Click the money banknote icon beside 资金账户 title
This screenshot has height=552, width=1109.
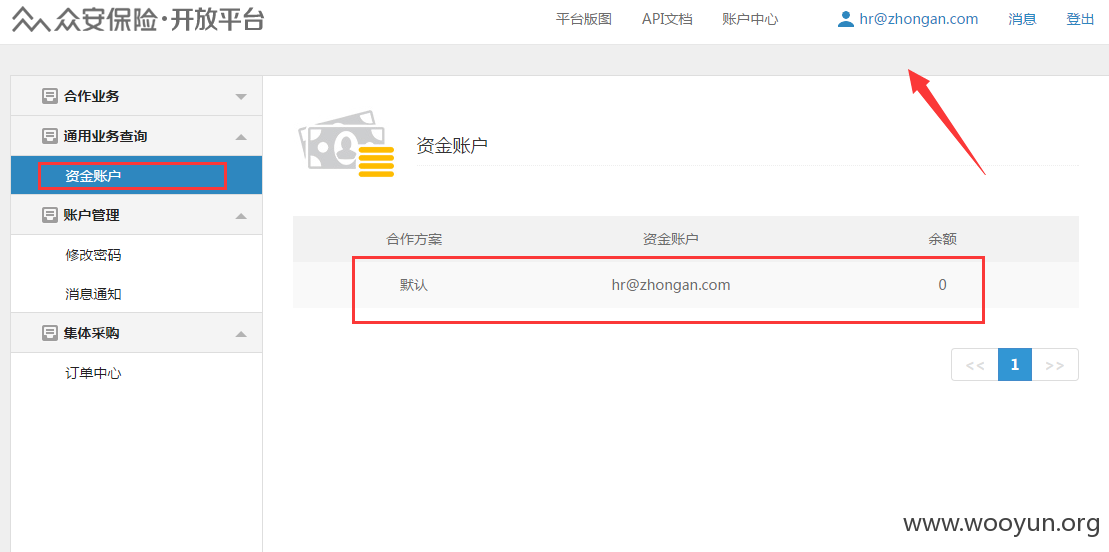[345, 144]
